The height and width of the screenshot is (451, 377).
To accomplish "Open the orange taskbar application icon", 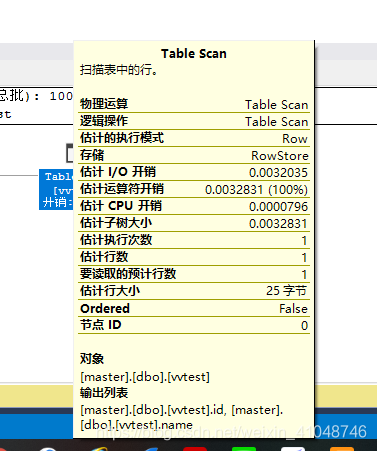I will [x=342, y=449].
